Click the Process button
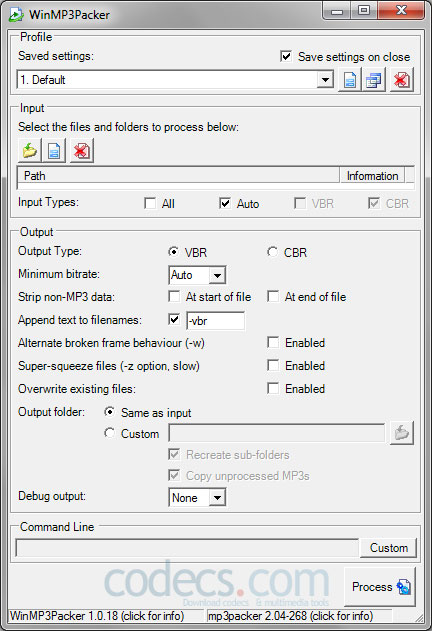The width and height of the screenshot is (432, 631). pyautogui.click(x=380, y=587)
